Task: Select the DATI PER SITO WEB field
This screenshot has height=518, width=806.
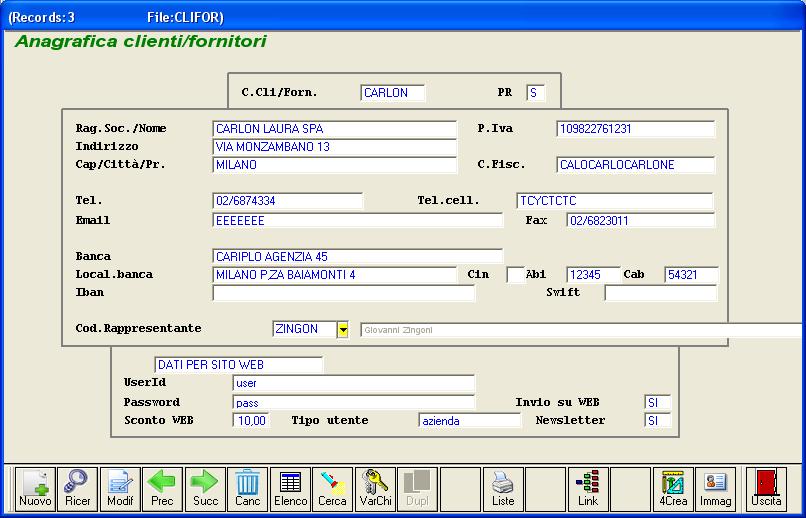Action: (x=239, y=365)
